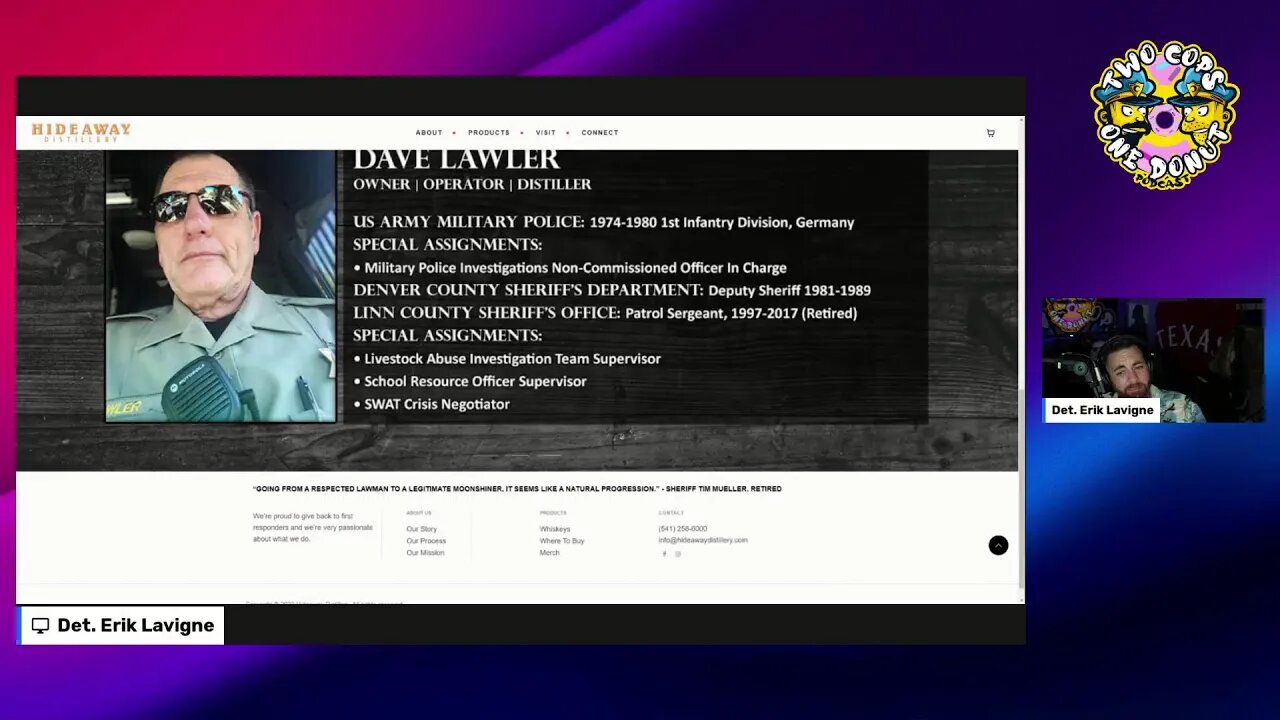Image resolution: width=1280 pixels, height=720 pixels.
Task: Click the LINN COUNTY SHERIFF'S OFFICE line
Action: pos(605,313)
